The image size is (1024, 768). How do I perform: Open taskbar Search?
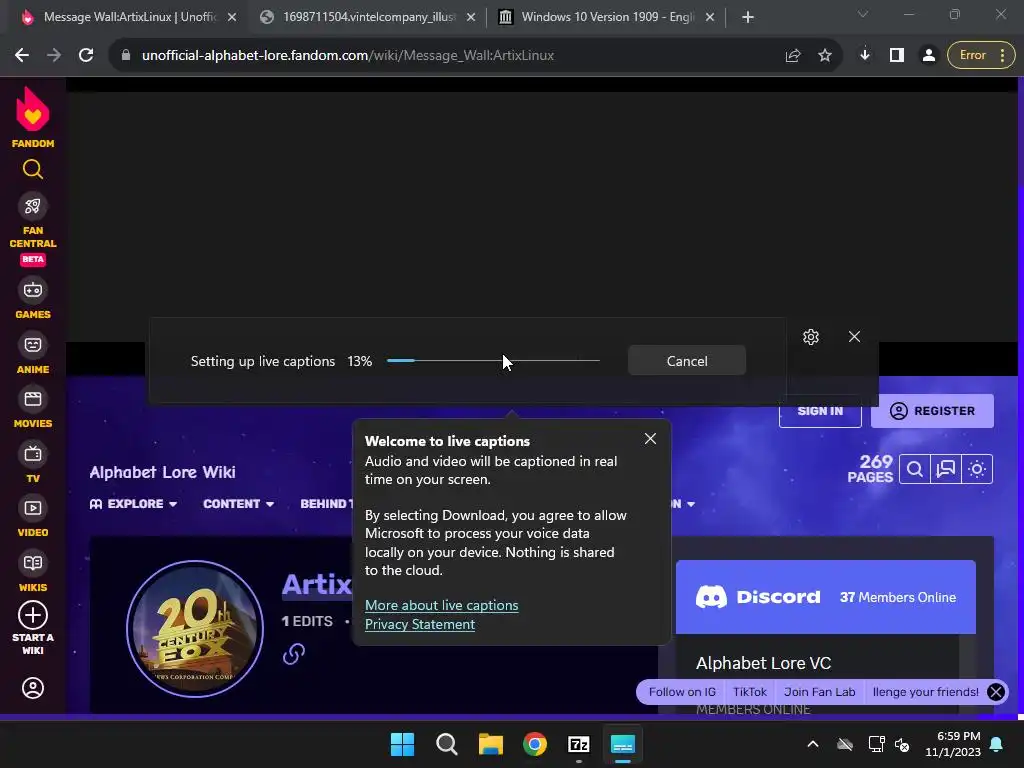point(447,744)
